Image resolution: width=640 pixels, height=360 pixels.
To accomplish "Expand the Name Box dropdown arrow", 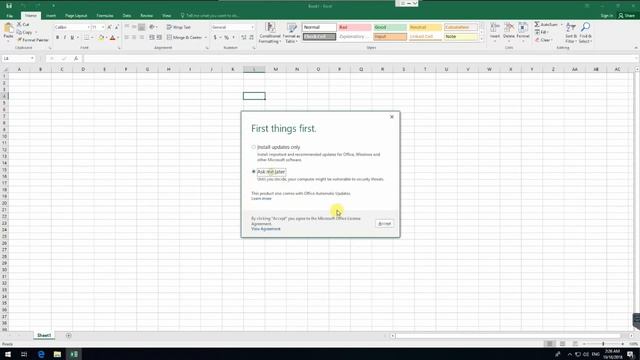I will (x=32, y=59).
